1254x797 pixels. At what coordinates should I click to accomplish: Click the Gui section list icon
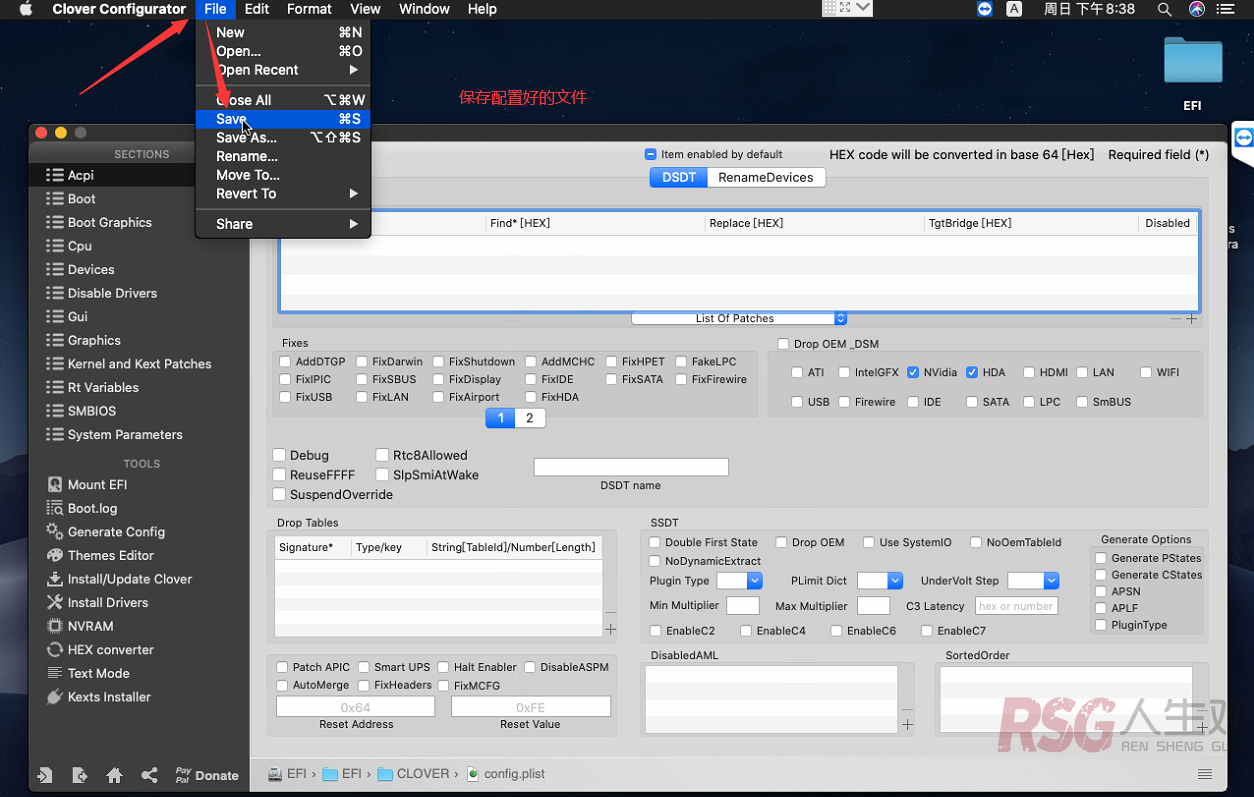[x=55, y=317]
